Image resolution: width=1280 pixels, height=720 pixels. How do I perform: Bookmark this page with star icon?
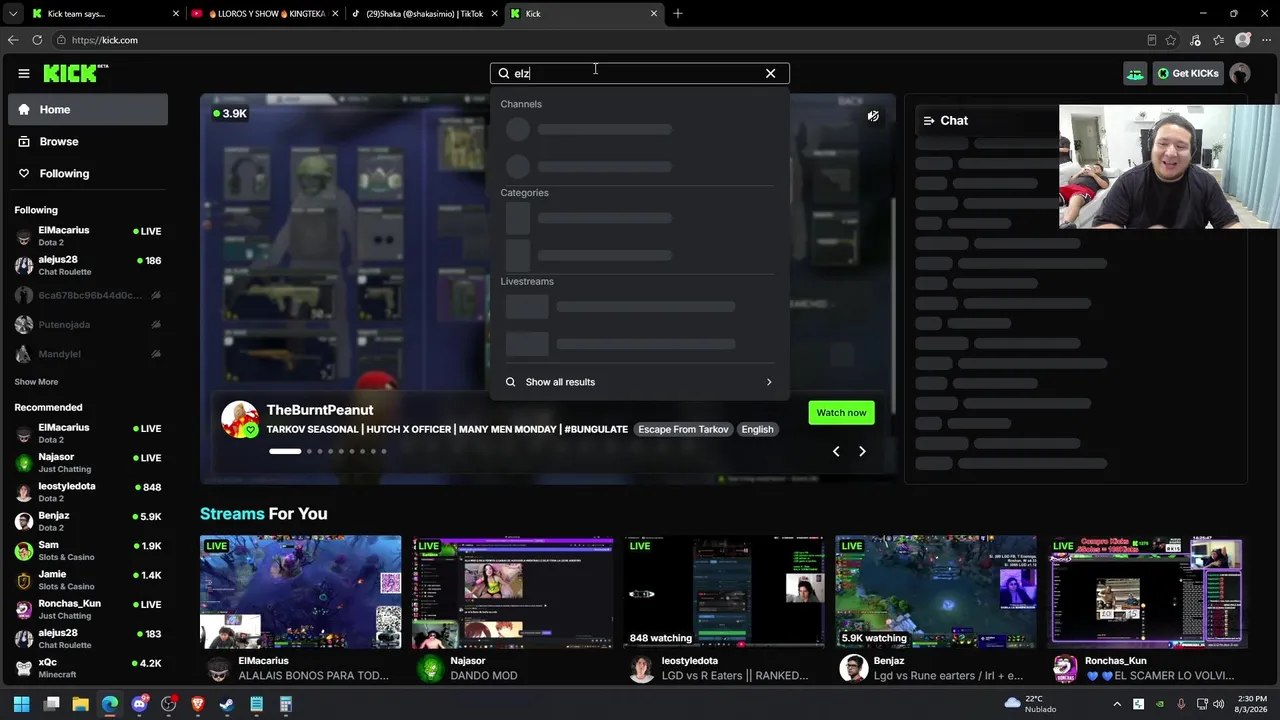coord(1171,40)
